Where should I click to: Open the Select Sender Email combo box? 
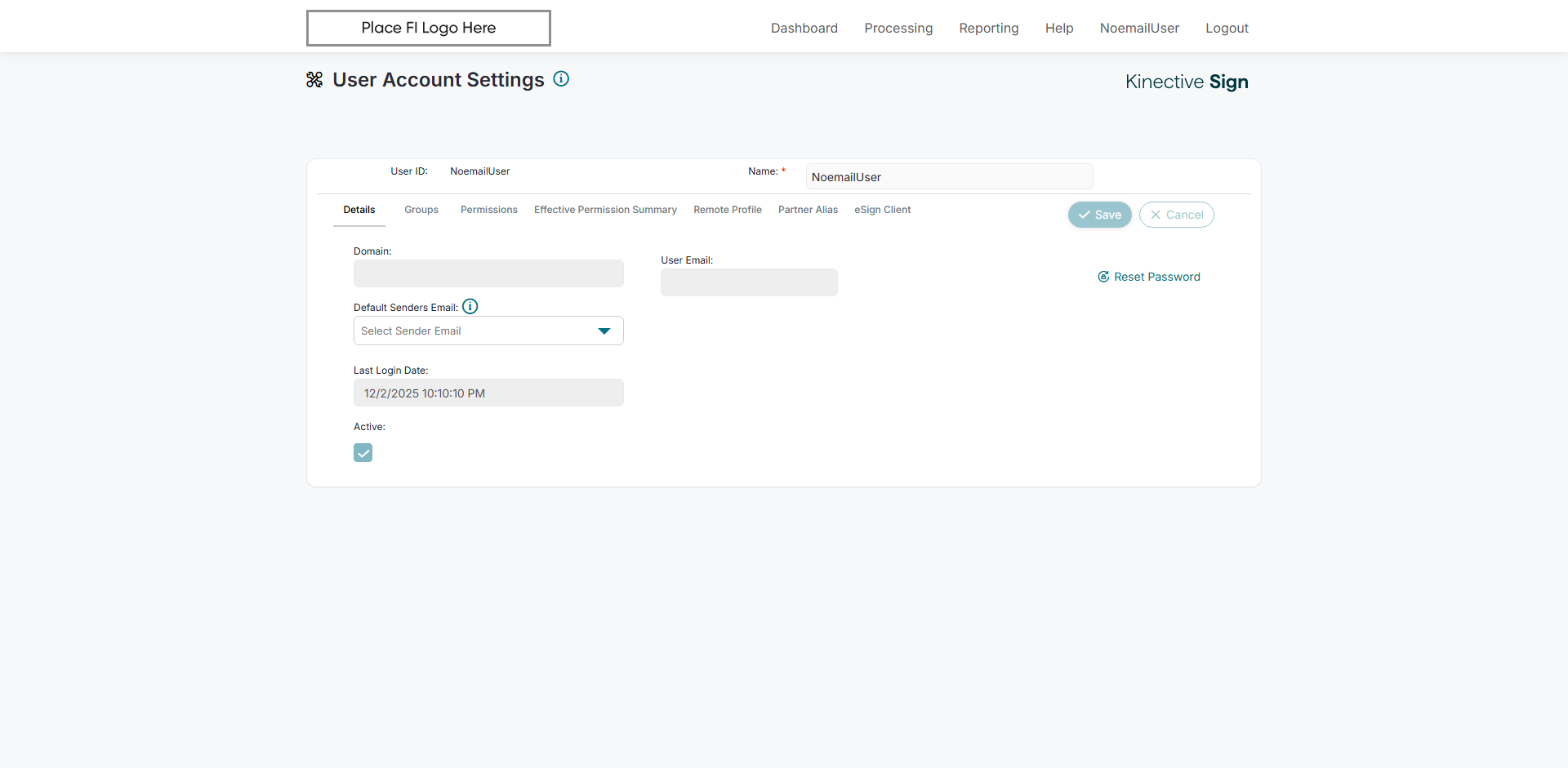click(x=478, y=331)
